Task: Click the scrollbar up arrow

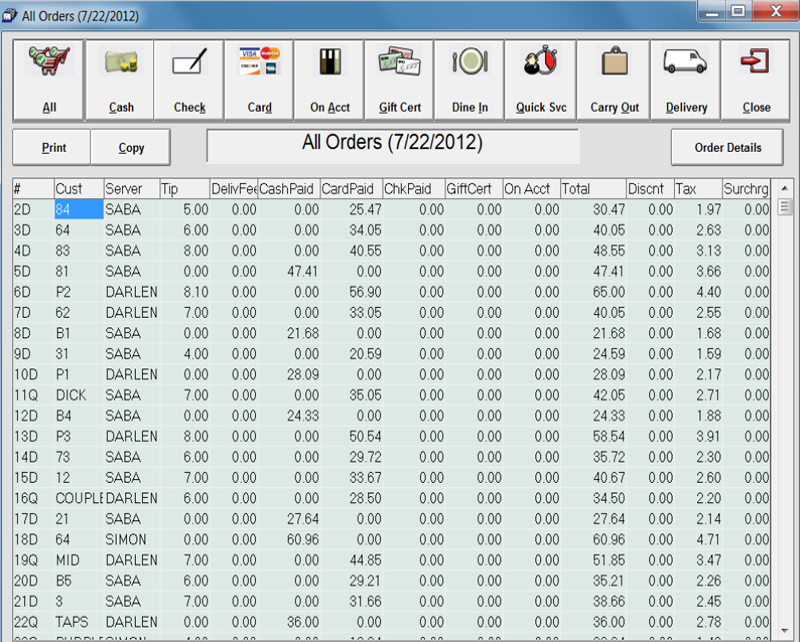Action: point(785,188)
